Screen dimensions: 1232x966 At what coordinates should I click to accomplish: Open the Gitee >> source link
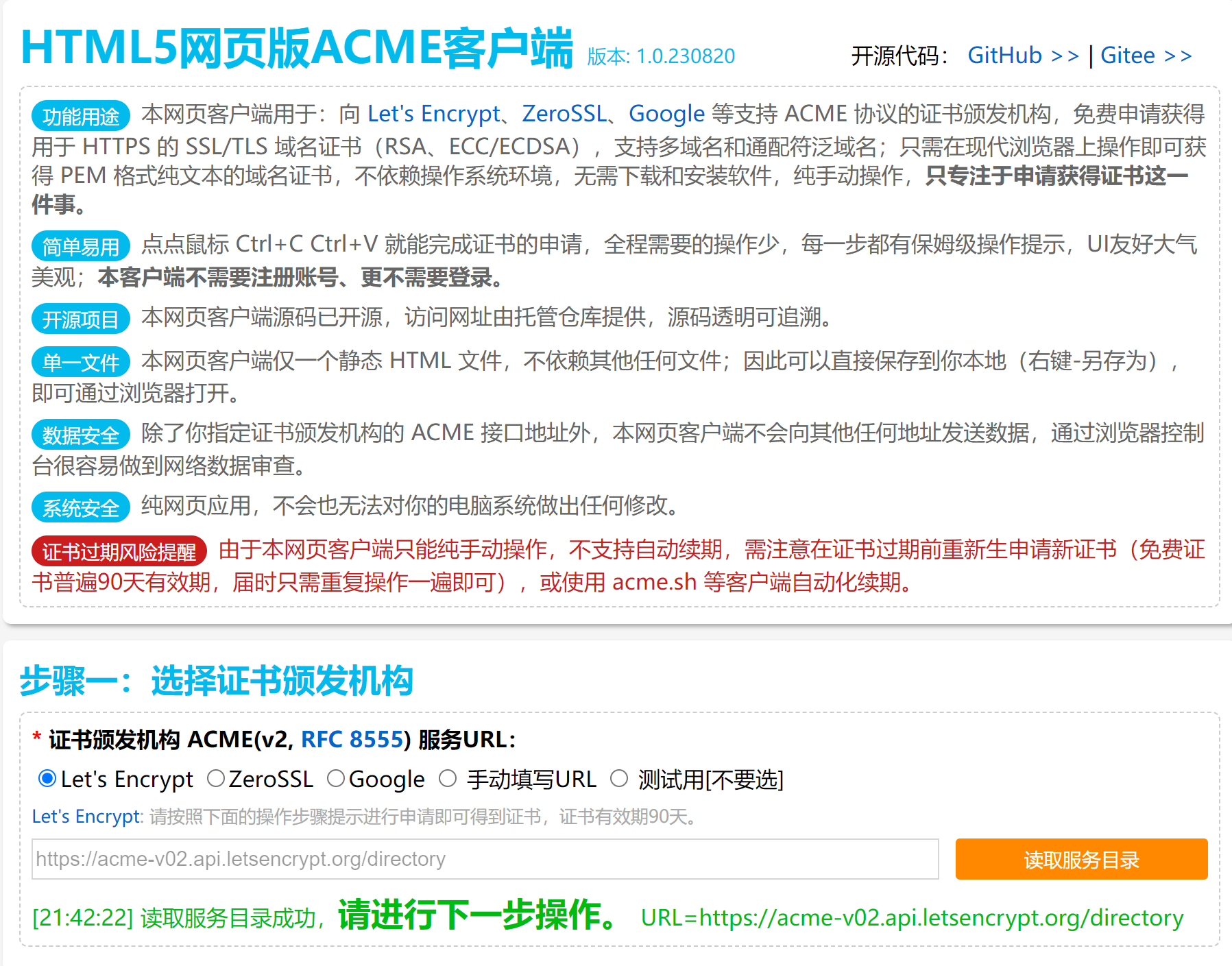[1146, 55]
